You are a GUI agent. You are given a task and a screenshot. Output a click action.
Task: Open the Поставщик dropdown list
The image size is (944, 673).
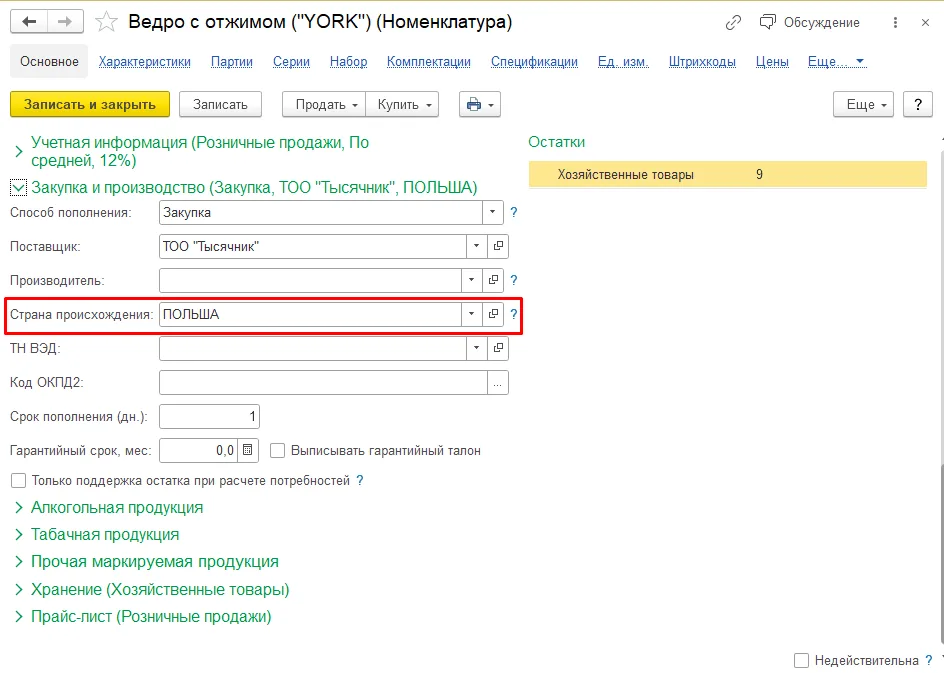click(476, 246)
